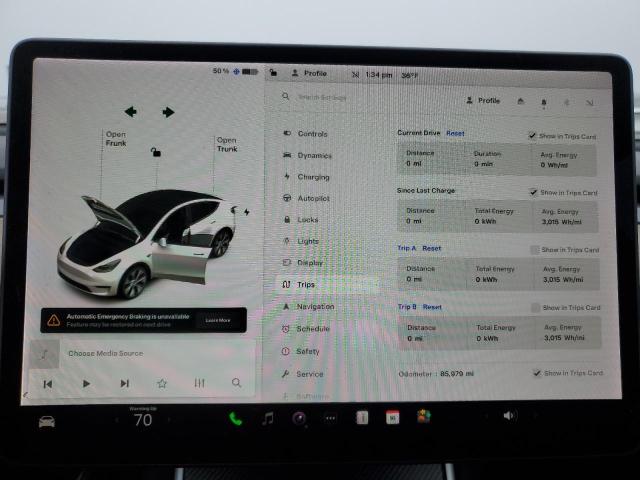Screen dimensions: 640x480
Task: Open the Controls settings menu
Action: pos(305,133)
